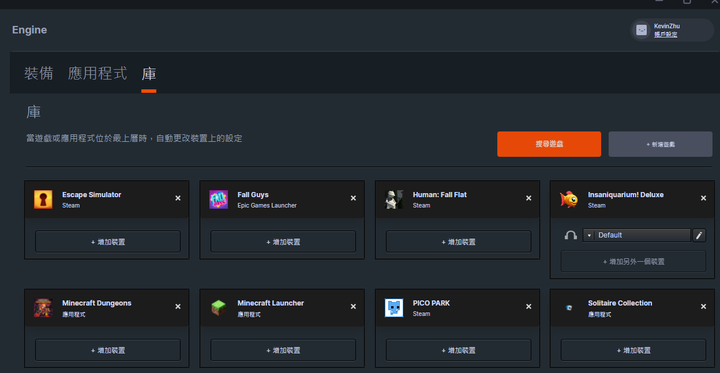Click the Escape Simulator title text
Image resolution: width=720 pixels, height=373 pixels.
[91, 195]
